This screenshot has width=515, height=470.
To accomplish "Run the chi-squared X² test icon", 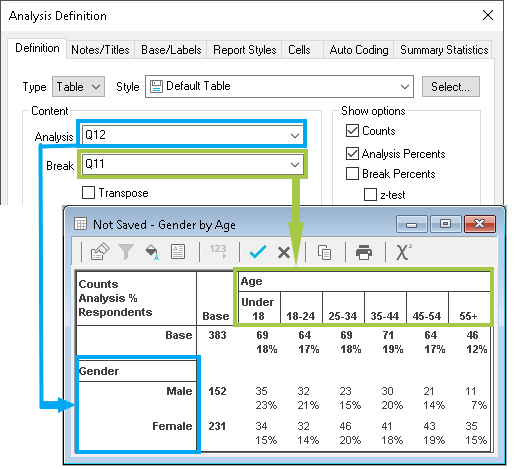I will coord(404,252).
